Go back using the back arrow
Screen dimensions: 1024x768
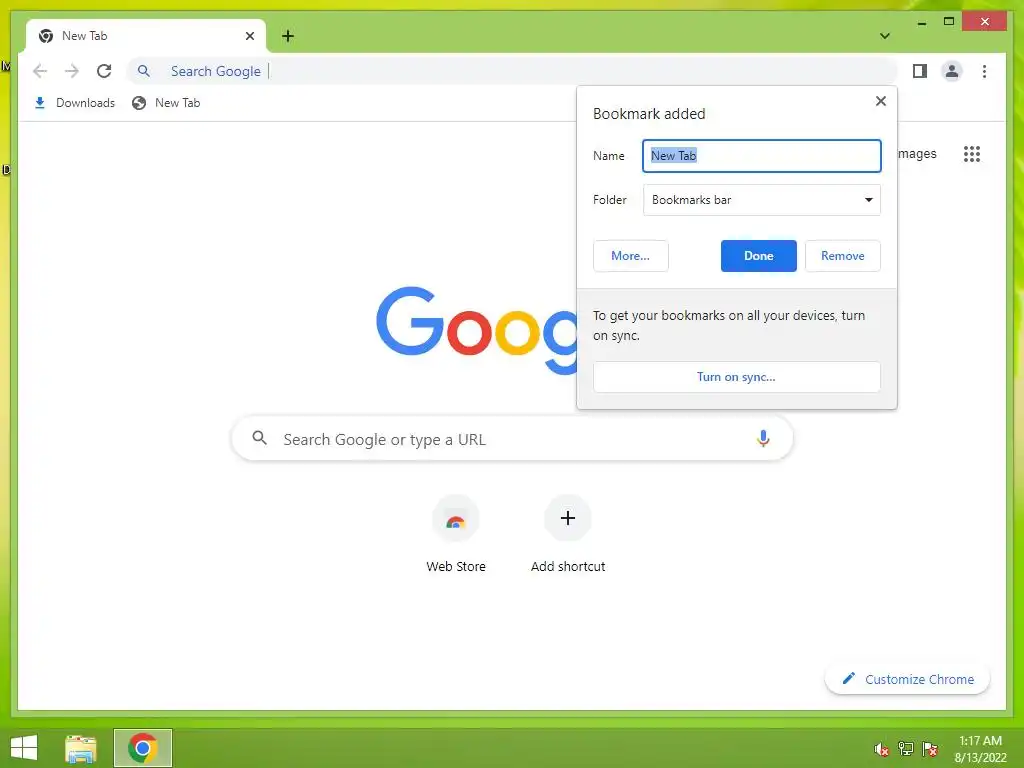(x=40, y=71)
